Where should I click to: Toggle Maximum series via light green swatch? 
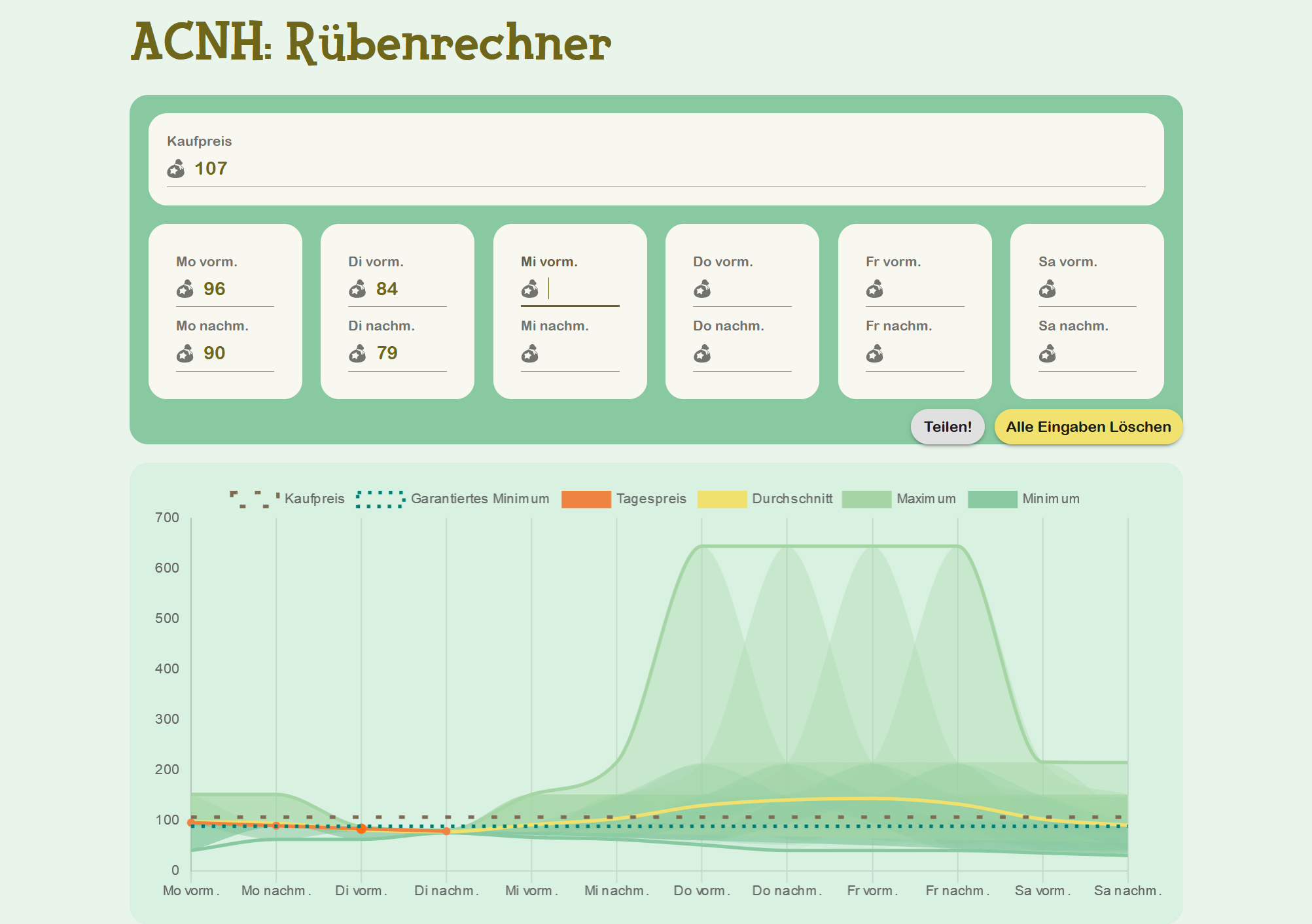click(867, 499)
